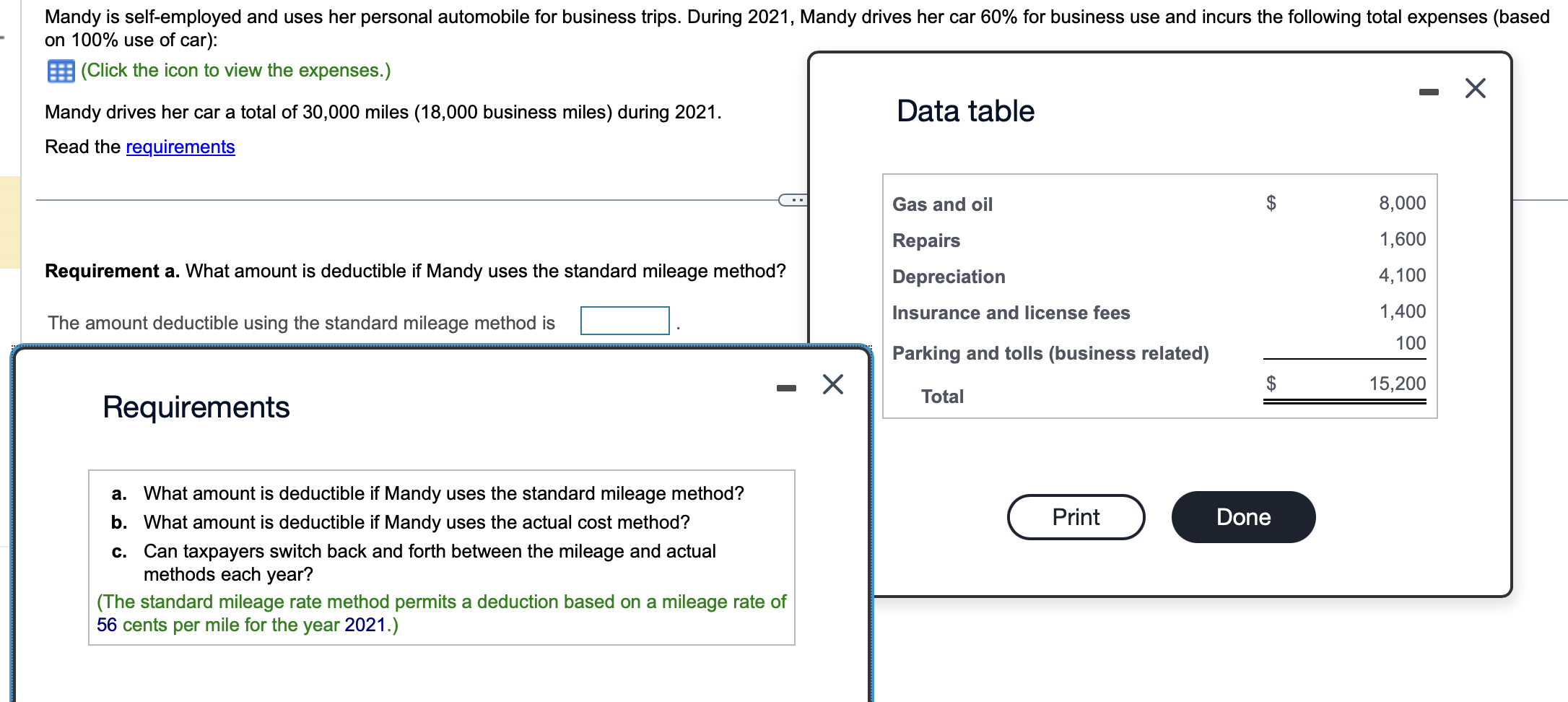
Task: Click the 56 cents per mile note
Action: pyautogui.click(x=441, y=613)
